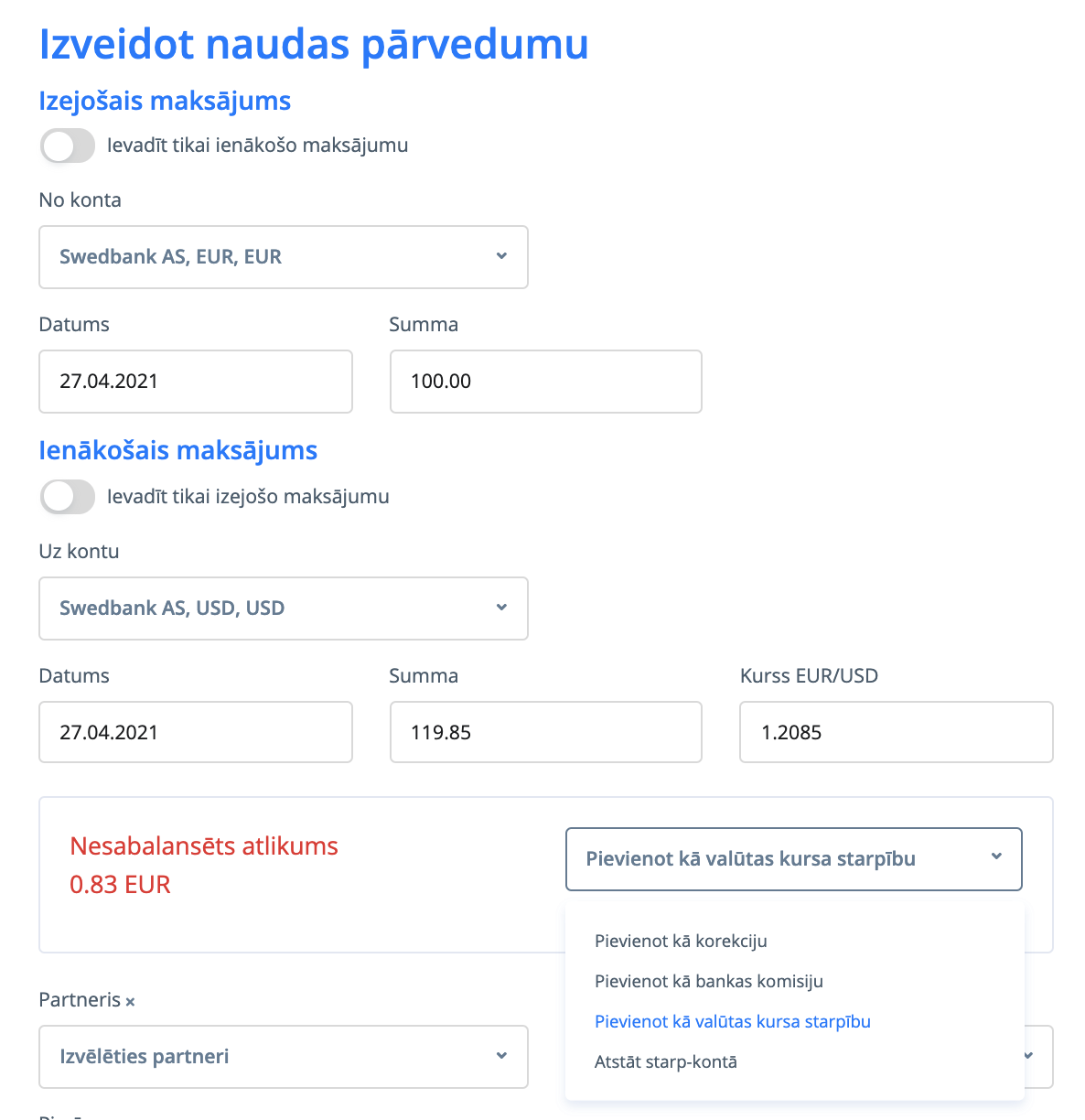The image size is (1085, 1120).
Task: Click the small x next to Partneris
Action: pos(130,1002)
